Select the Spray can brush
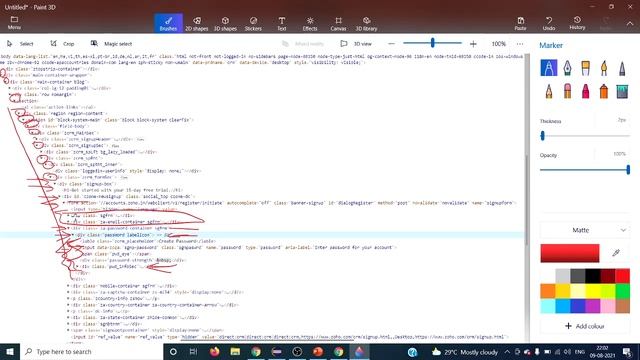This screenshot has width=640, height=360. [604, 91]
